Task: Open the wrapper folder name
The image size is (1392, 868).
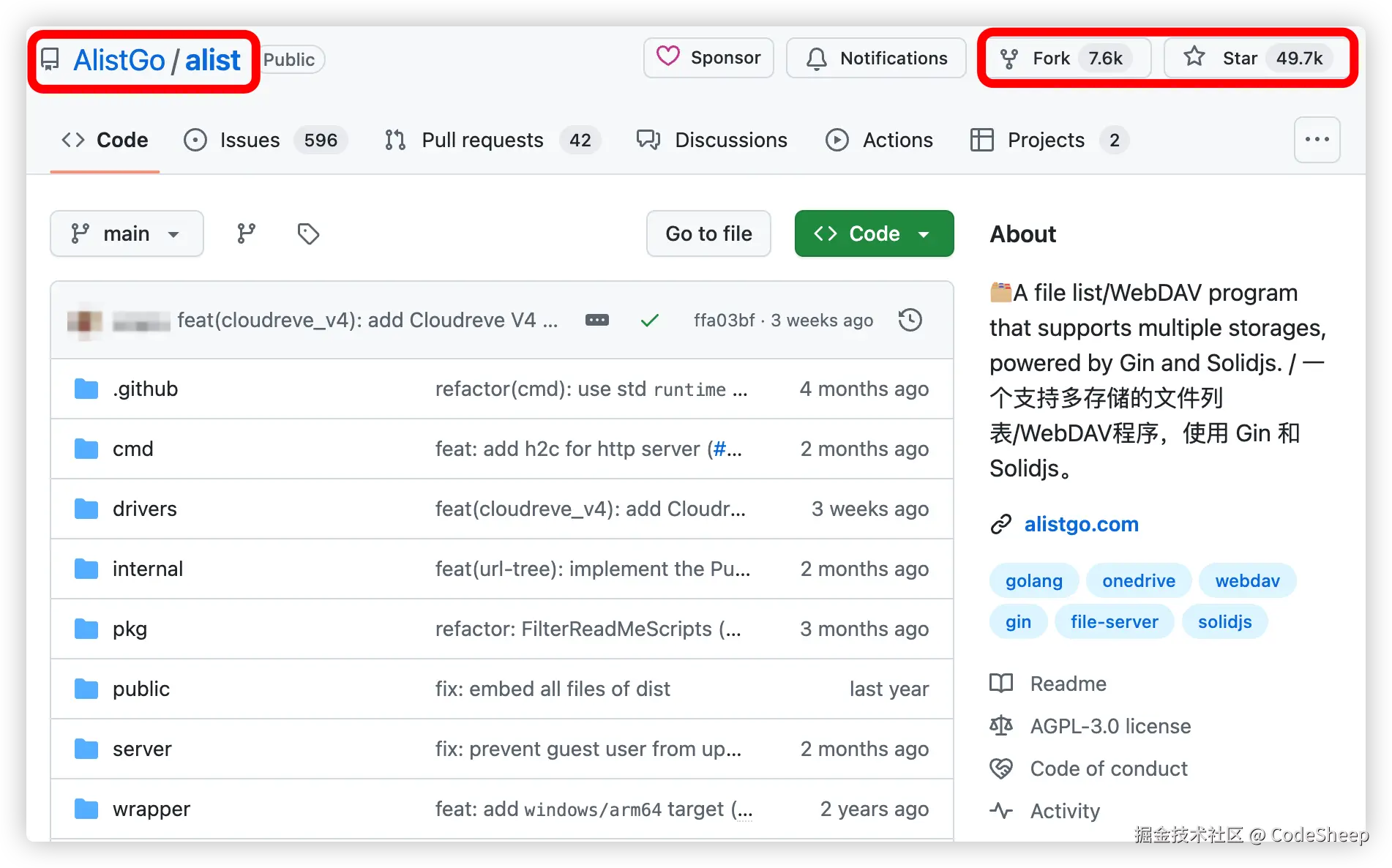Action: coord(151,809)
